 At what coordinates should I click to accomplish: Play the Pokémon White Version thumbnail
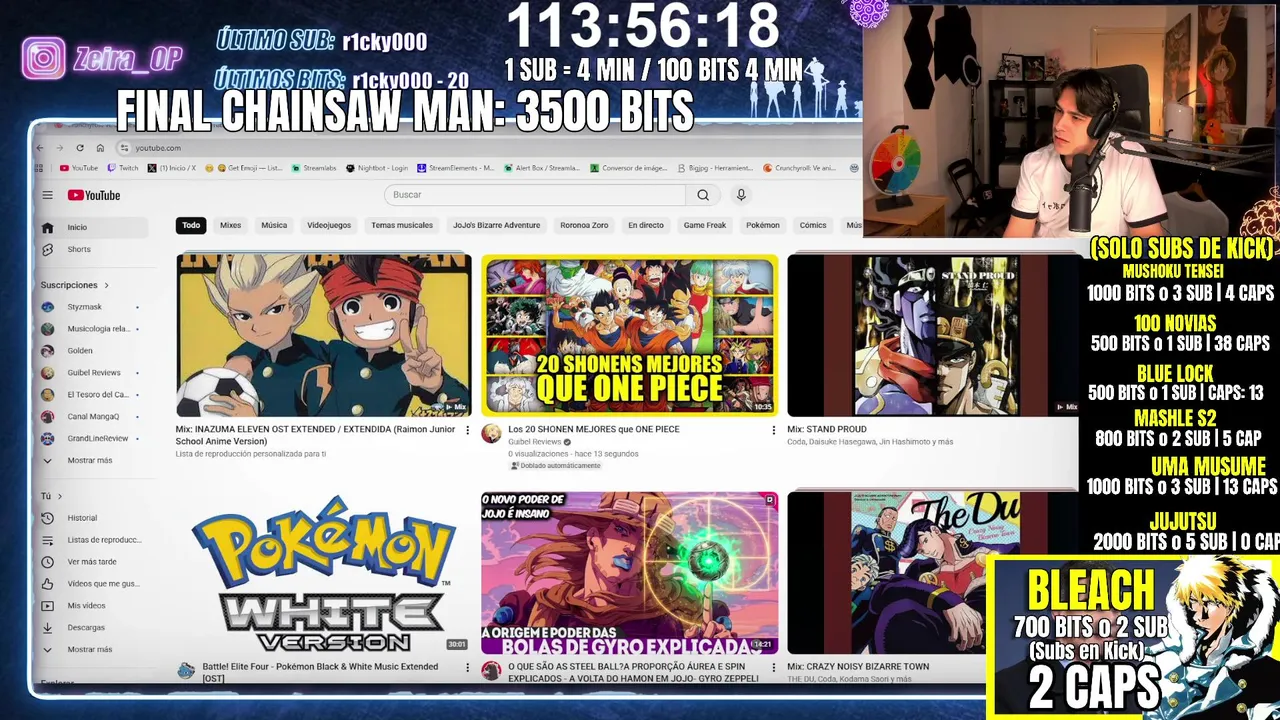tap(324, 573)
